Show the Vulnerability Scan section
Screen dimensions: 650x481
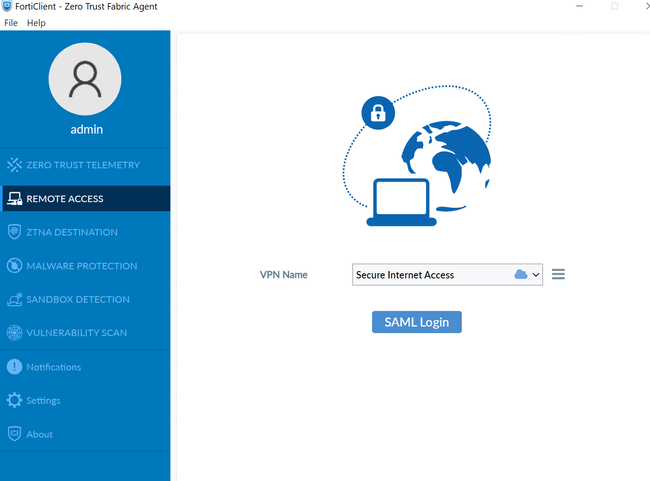[85, 333]
